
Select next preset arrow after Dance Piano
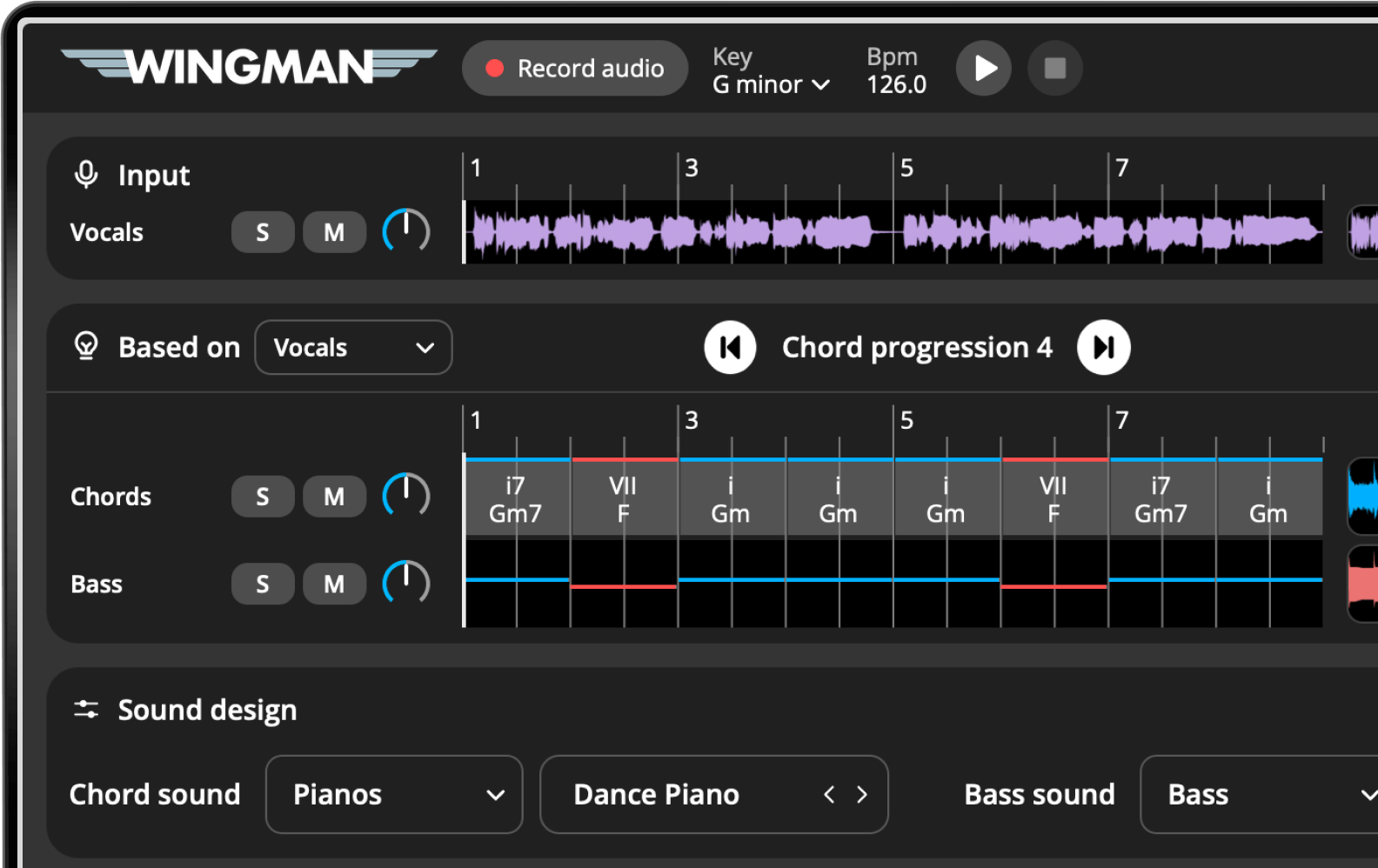tap(861, 794)
